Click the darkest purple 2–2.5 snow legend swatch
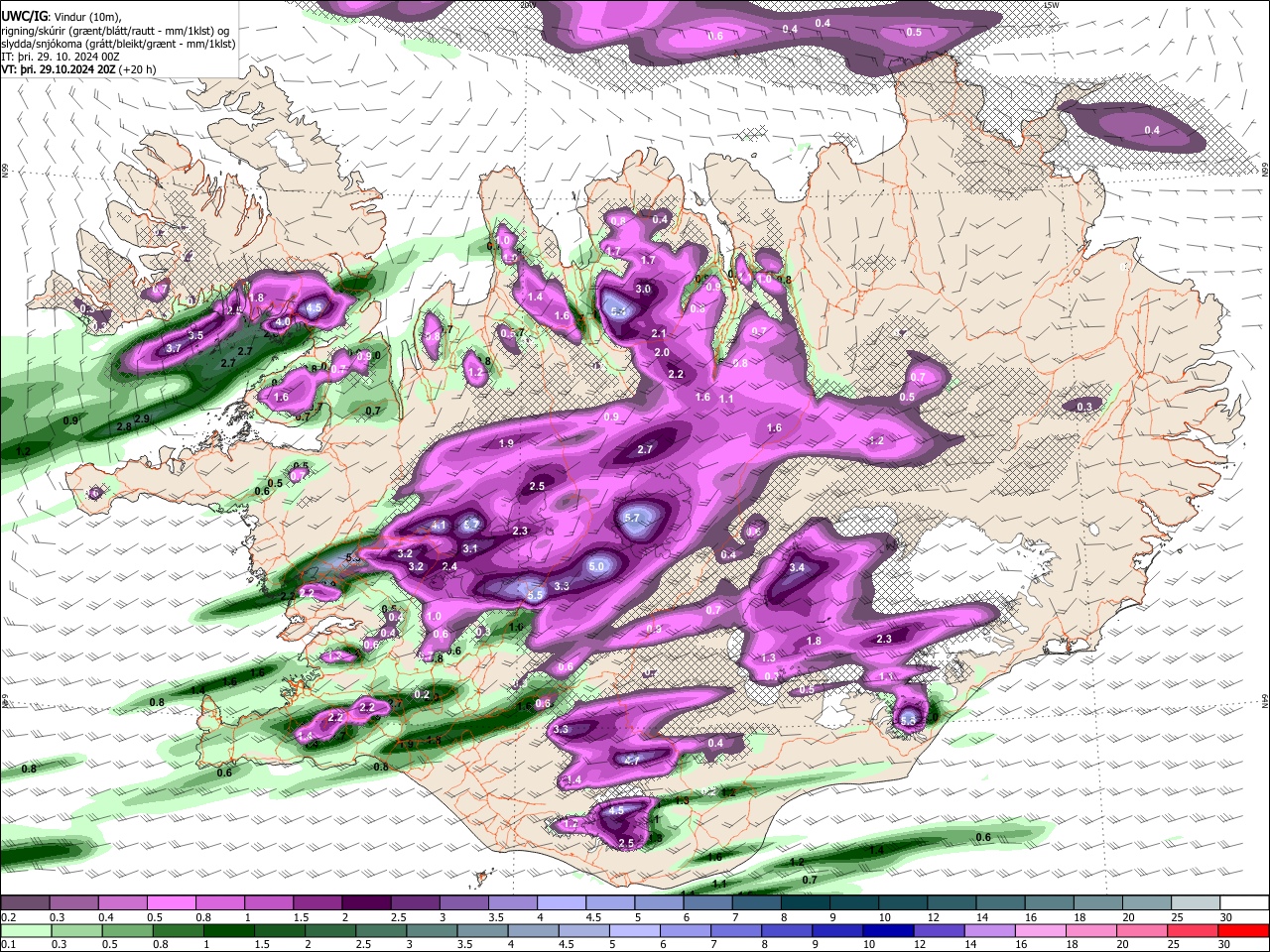1270x952 pixels. pyautogui.click(x=366, y=903)
